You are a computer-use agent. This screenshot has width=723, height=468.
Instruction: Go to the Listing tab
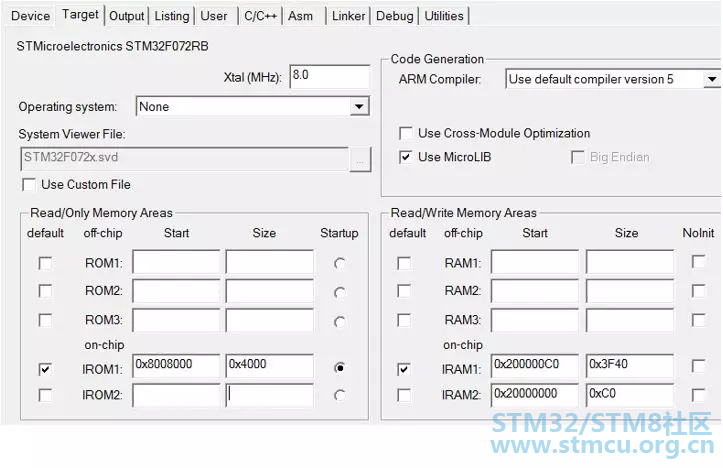[172, 16]
